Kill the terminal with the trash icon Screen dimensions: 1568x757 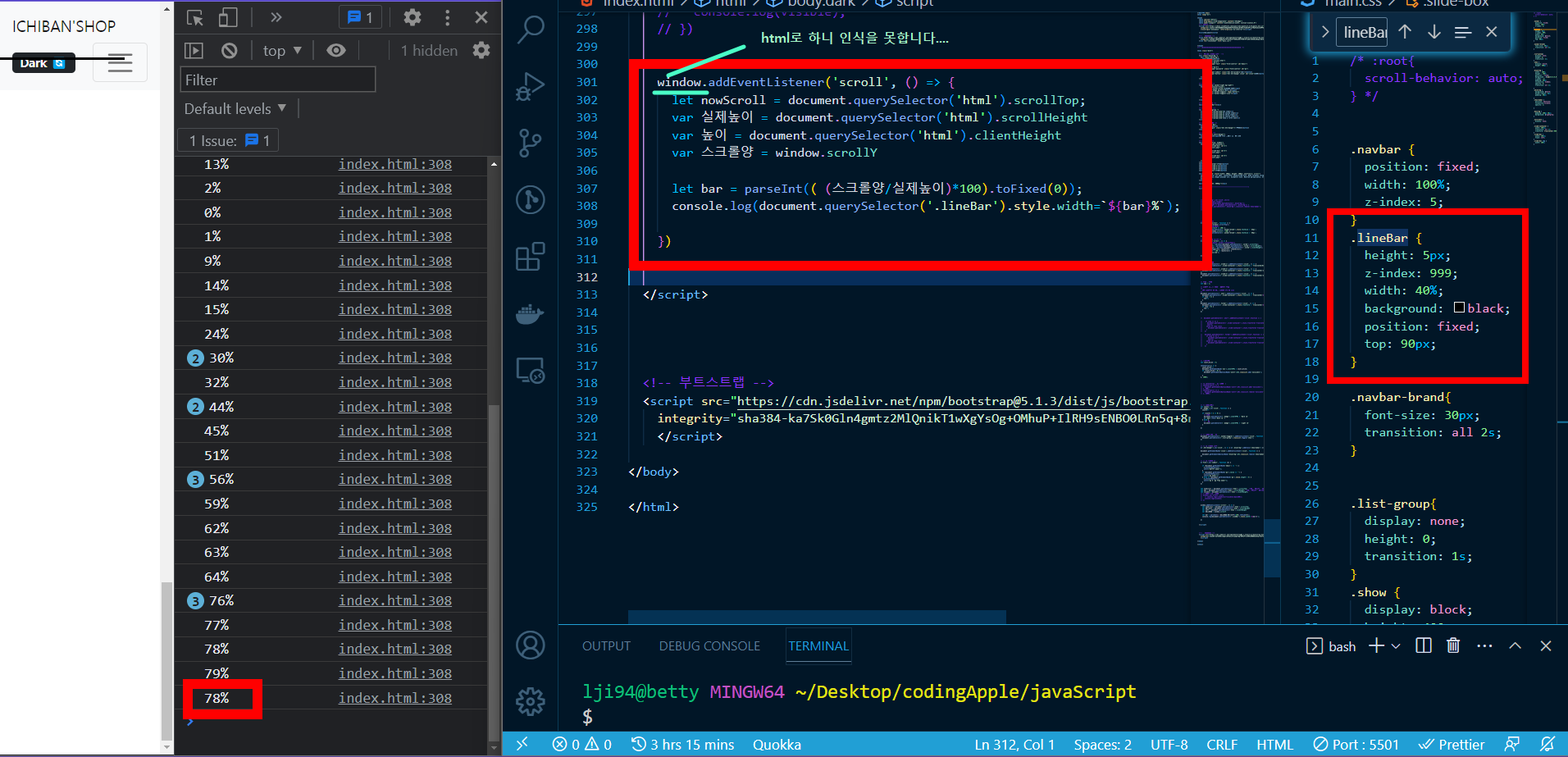[x=1453, y=646]
